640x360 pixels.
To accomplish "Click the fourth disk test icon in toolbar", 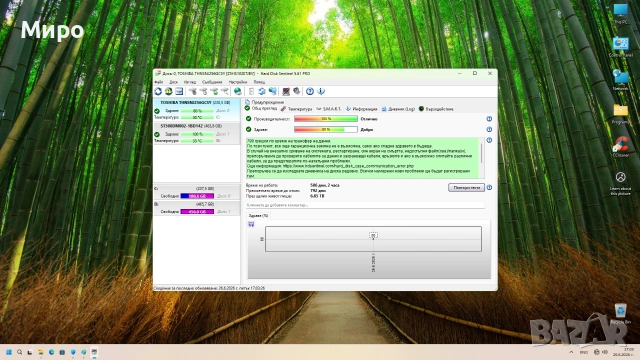I will click(224, 91).
